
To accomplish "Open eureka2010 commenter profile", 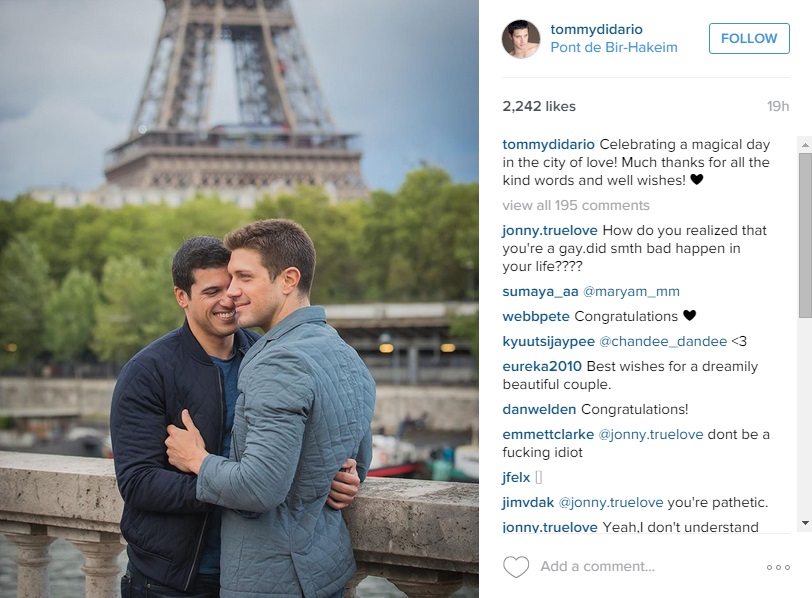I will point(542,366).
